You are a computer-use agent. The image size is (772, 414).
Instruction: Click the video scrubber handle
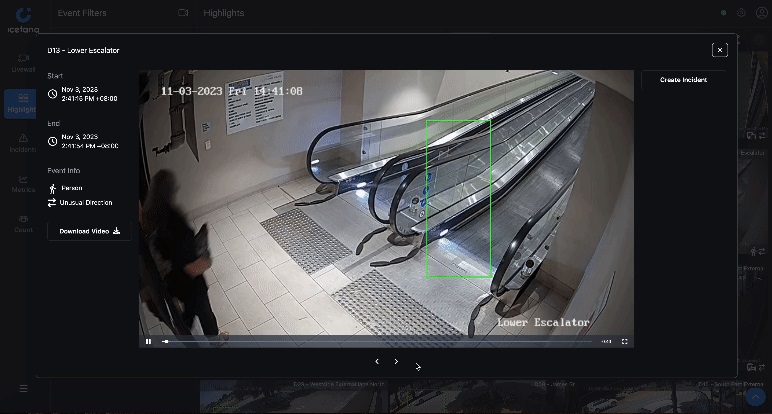click(166, 341)
